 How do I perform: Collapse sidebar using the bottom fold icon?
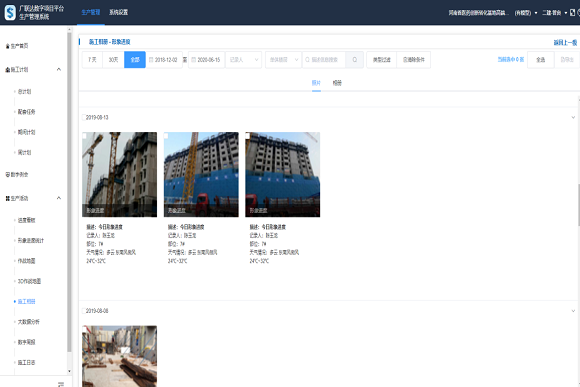pos(61,384)
